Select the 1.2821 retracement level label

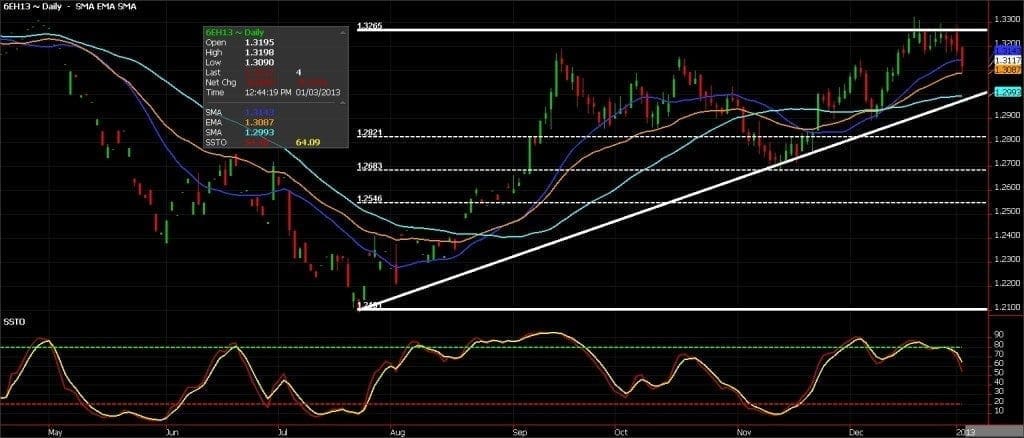click(370, 133)
